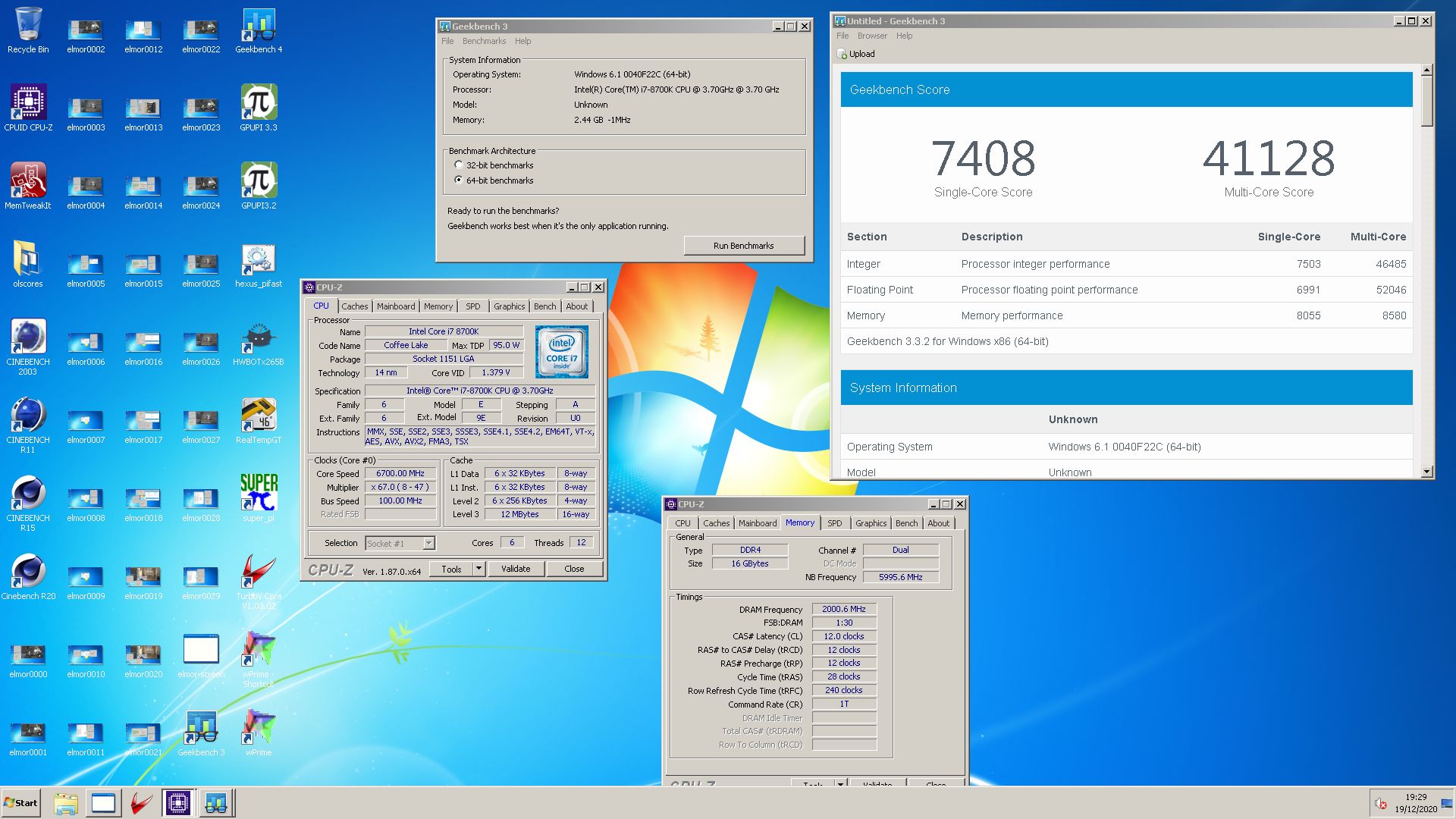
Task: Open the elmor0015 image file
Action: (x=143, y=270)
